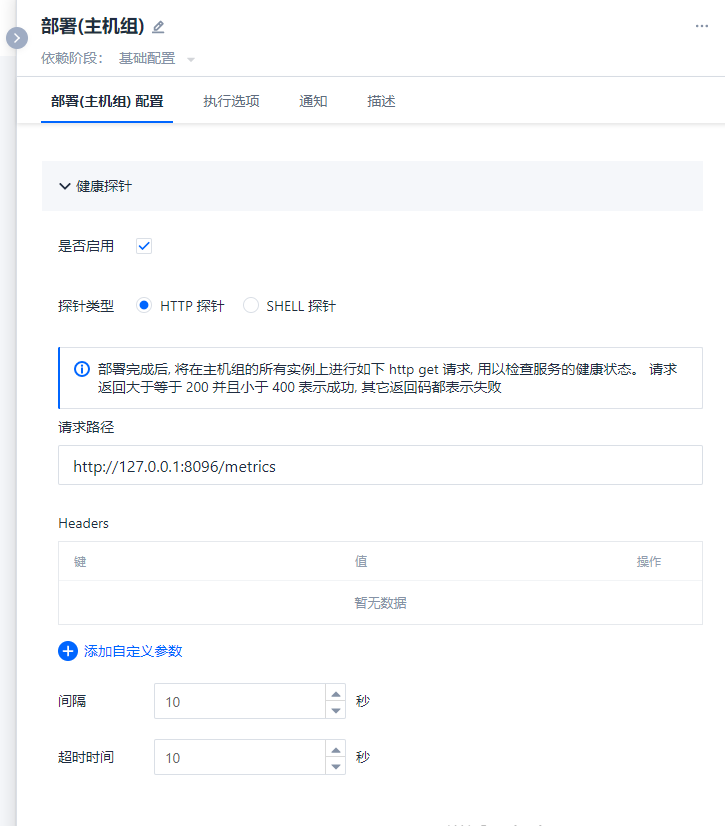Viewport: 725px width, 826px height.
Task: Select the SHELL 探针 radio button
Action: pyautogui.click(x=251, y=306)
